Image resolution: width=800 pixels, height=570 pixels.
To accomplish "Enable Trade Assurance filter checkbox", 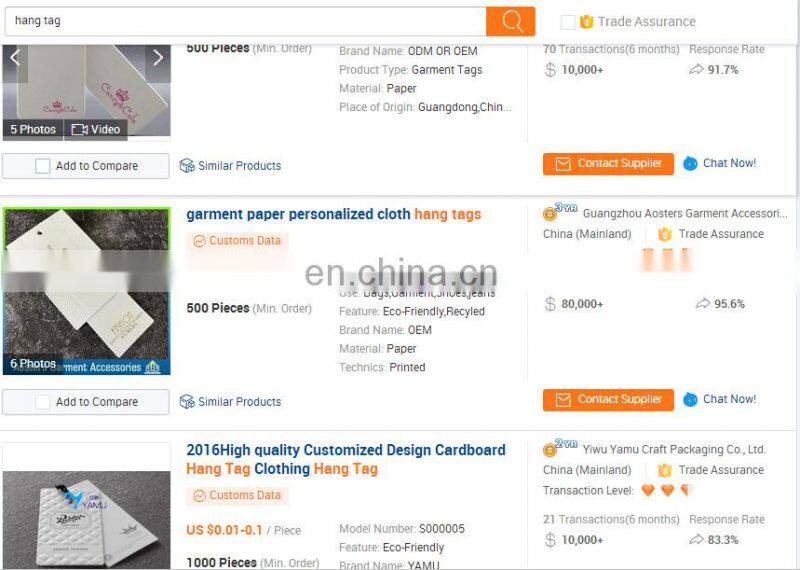I will pos(568,22).
